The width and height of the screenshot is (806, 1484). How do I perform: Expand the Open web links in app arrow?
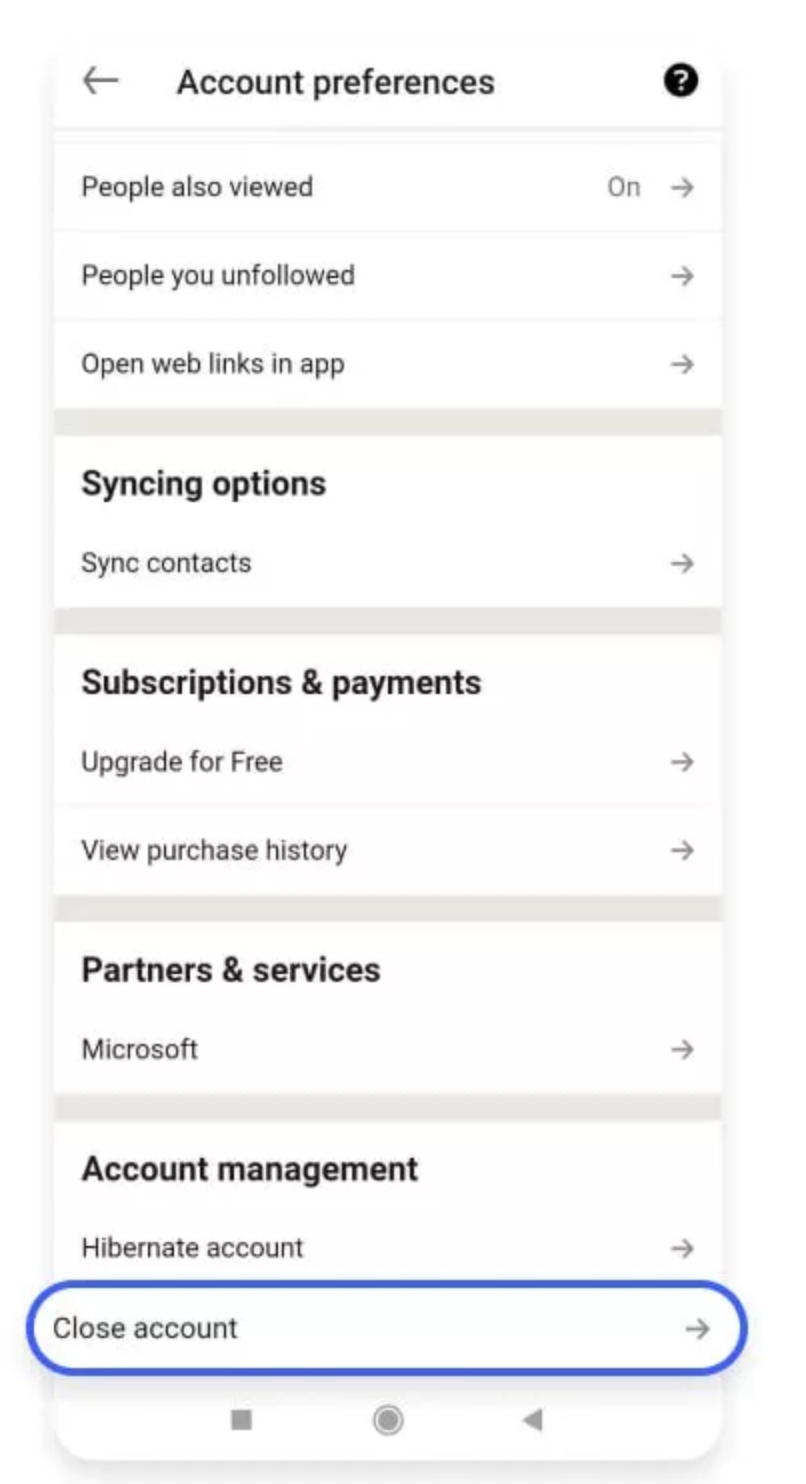(x=682, y=364)
